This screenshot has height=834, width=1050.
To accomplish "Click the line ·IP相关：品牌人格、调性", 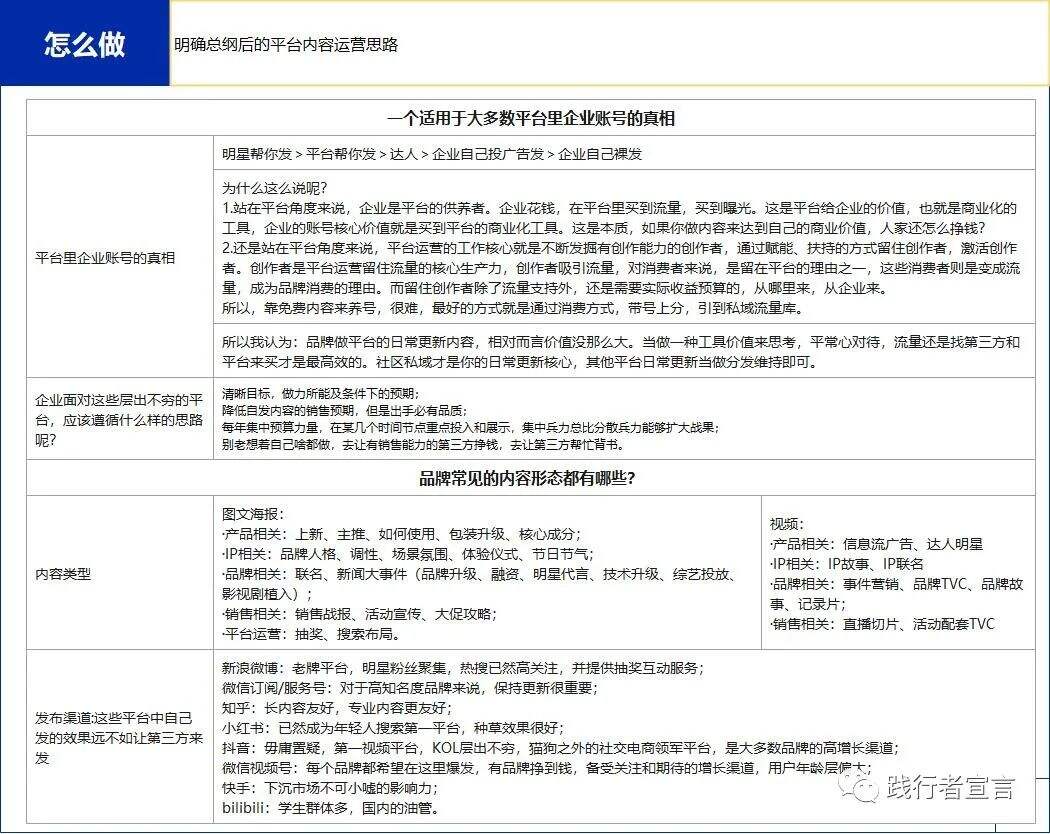I will point(408,554).
